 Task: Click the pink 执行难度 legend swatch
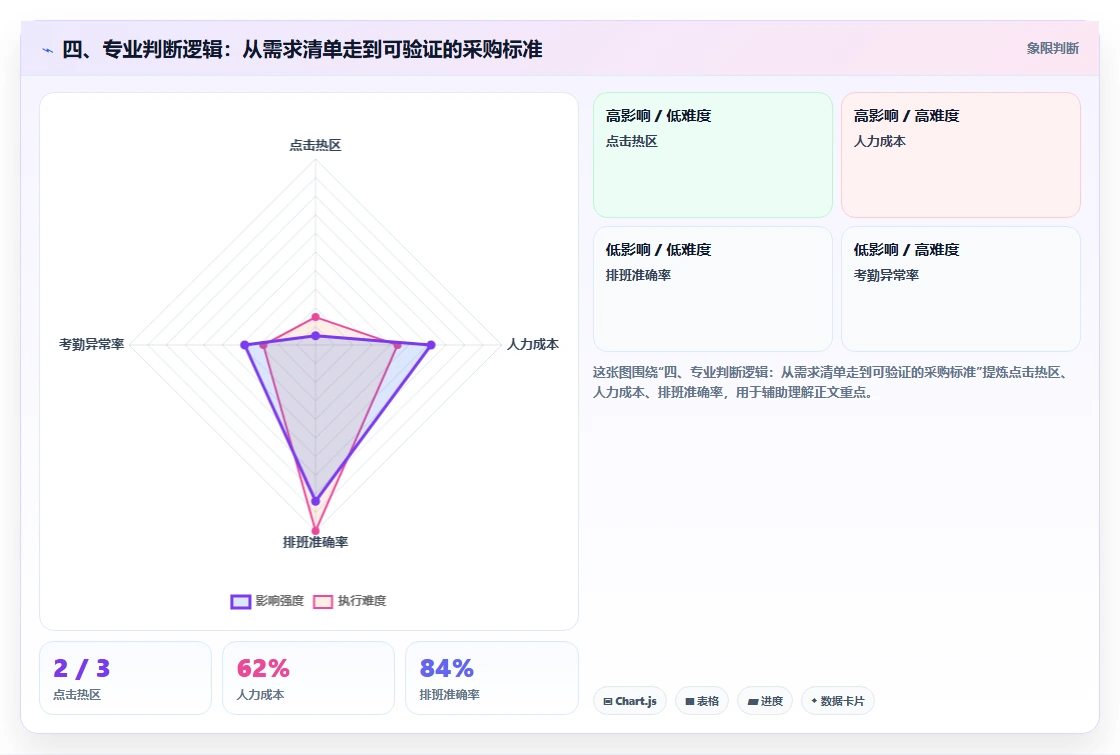(323, 601)
